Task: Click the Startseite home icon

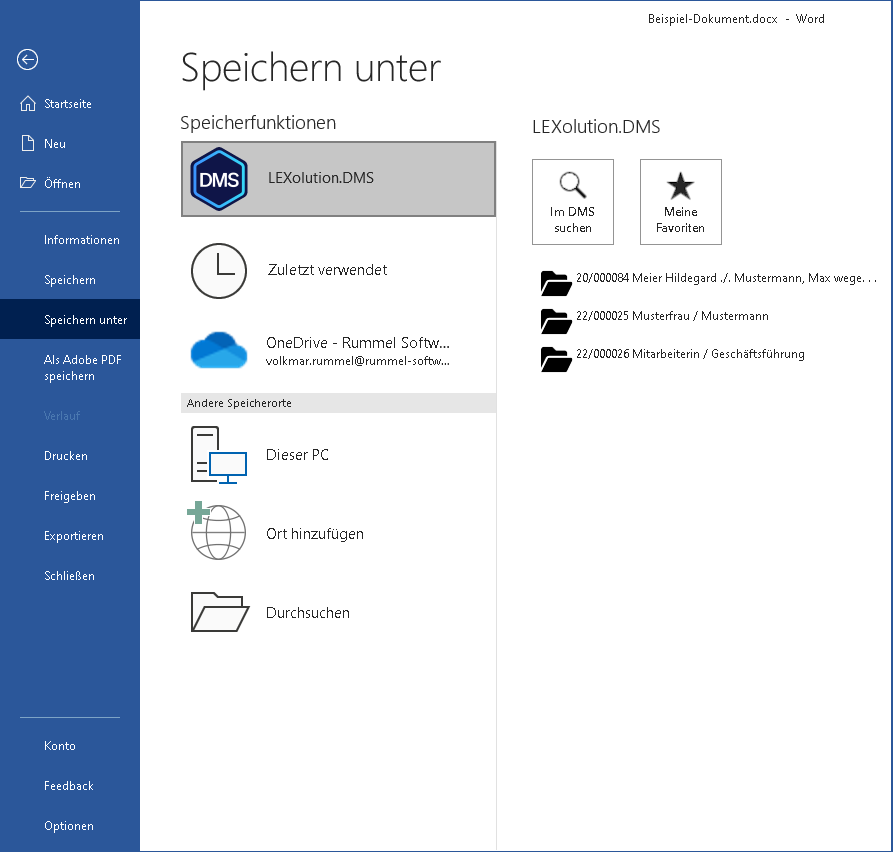Action: click(x=27, y=104)
